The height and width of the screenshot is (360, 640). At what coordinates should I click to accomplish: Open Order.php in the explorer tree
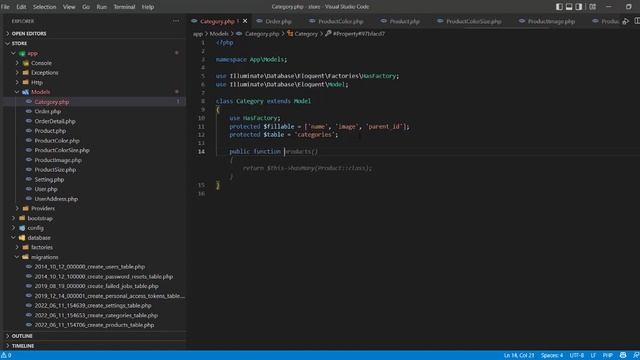[93, 111]
